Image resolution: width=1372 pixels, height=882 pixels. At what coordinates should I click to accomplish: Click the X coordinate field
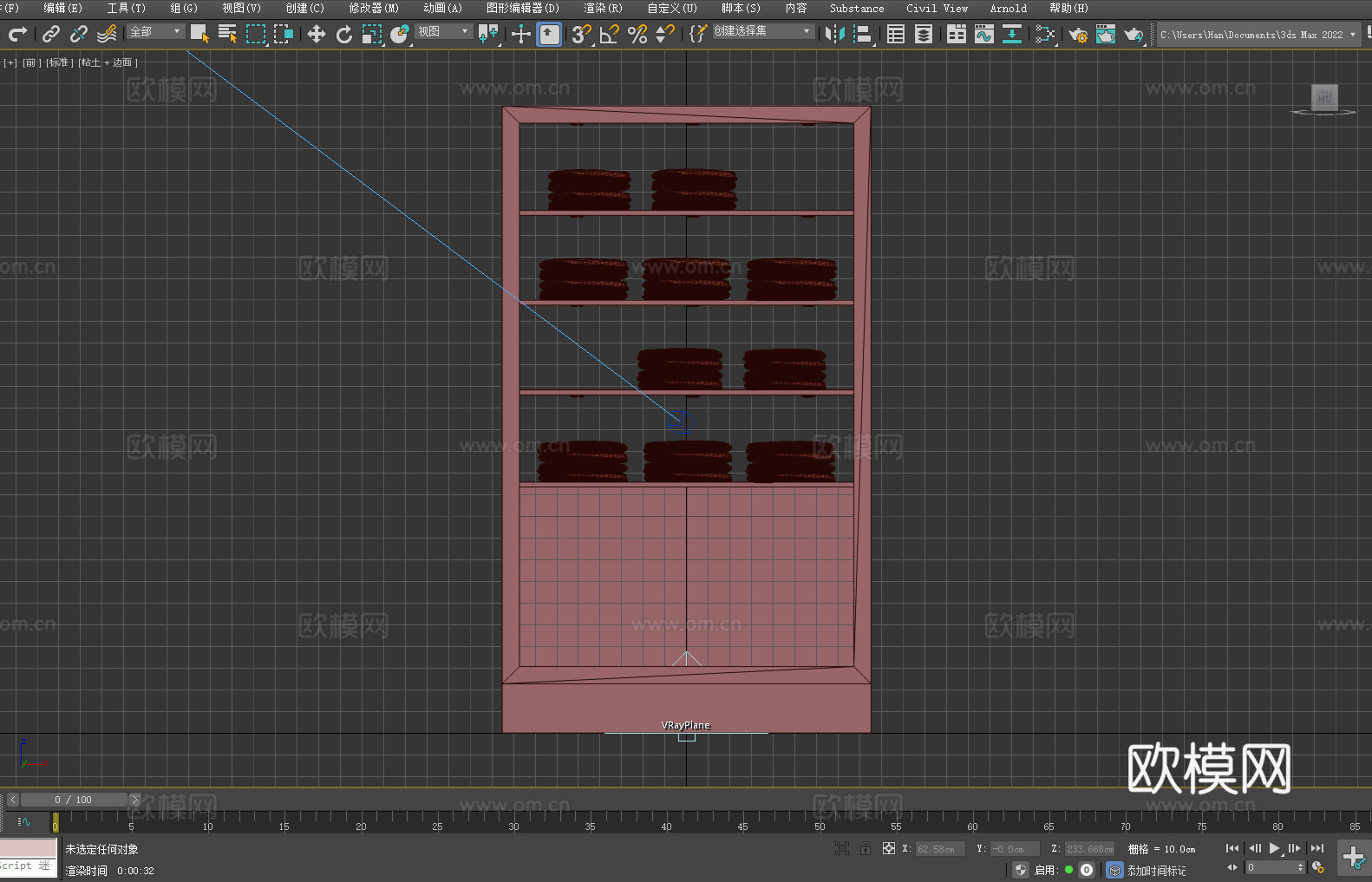pyautogui.click(x=940, y=849)
